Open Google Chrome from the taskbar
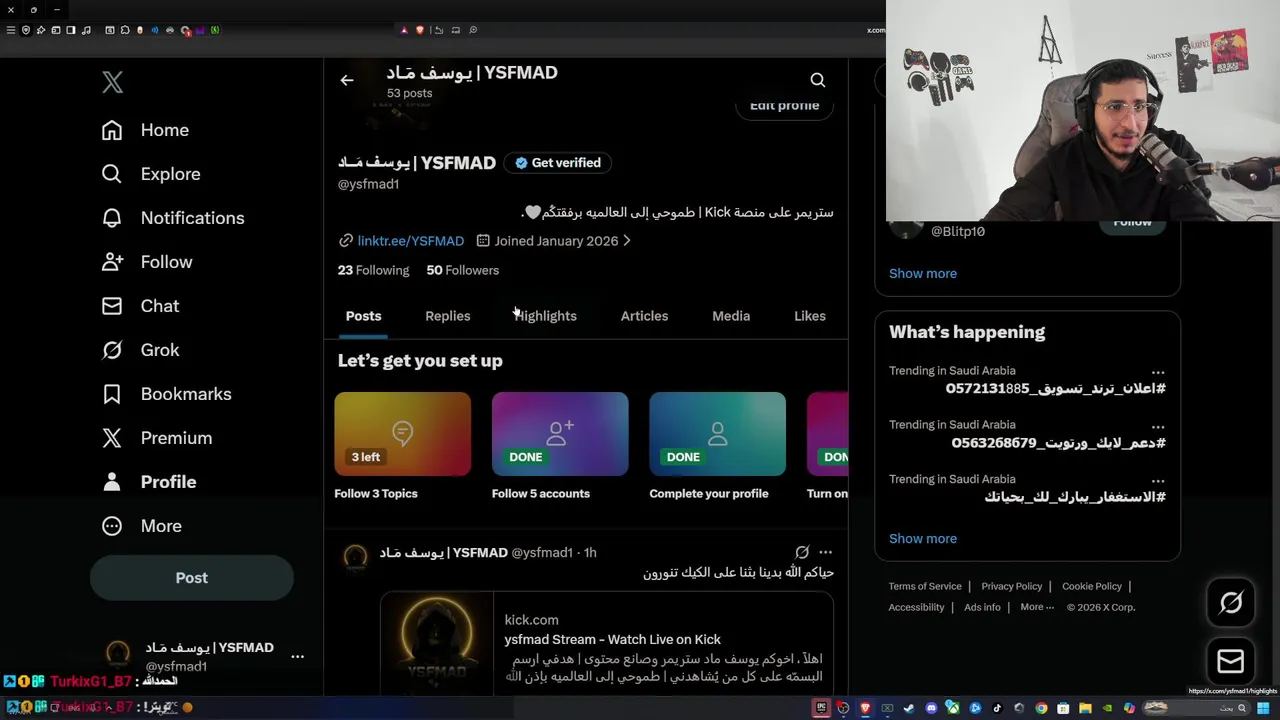Image resolution: width=1280 pixels, height=720 pixels. coord(1041,708)
